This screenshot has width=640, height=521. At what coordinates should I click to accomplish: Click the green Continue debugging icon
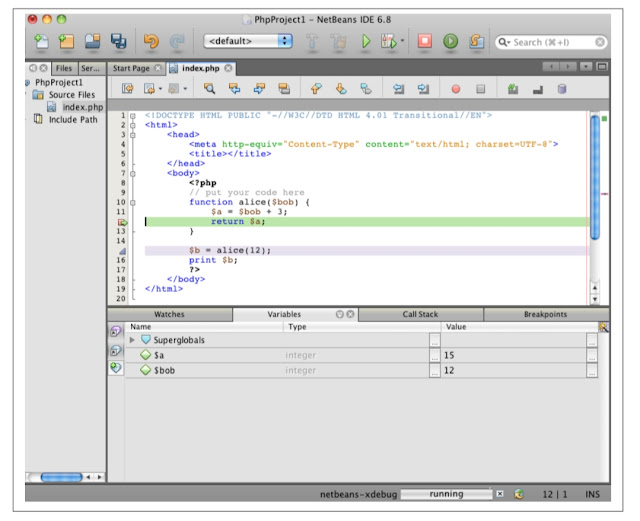pyautogui.click(x=450, y=41)
